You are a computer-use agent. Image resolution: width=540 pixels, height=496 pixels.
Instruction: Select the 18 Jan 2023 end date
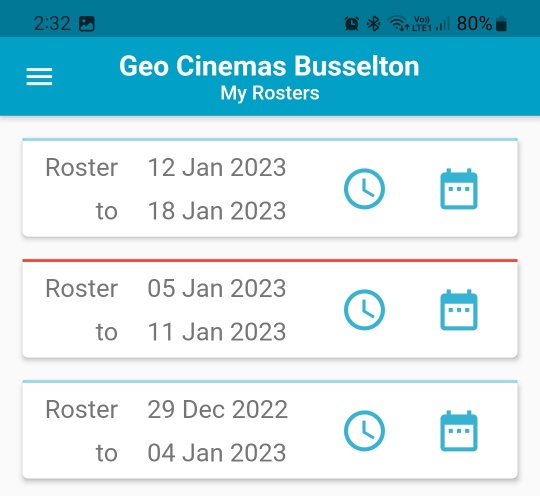(217, 211)
